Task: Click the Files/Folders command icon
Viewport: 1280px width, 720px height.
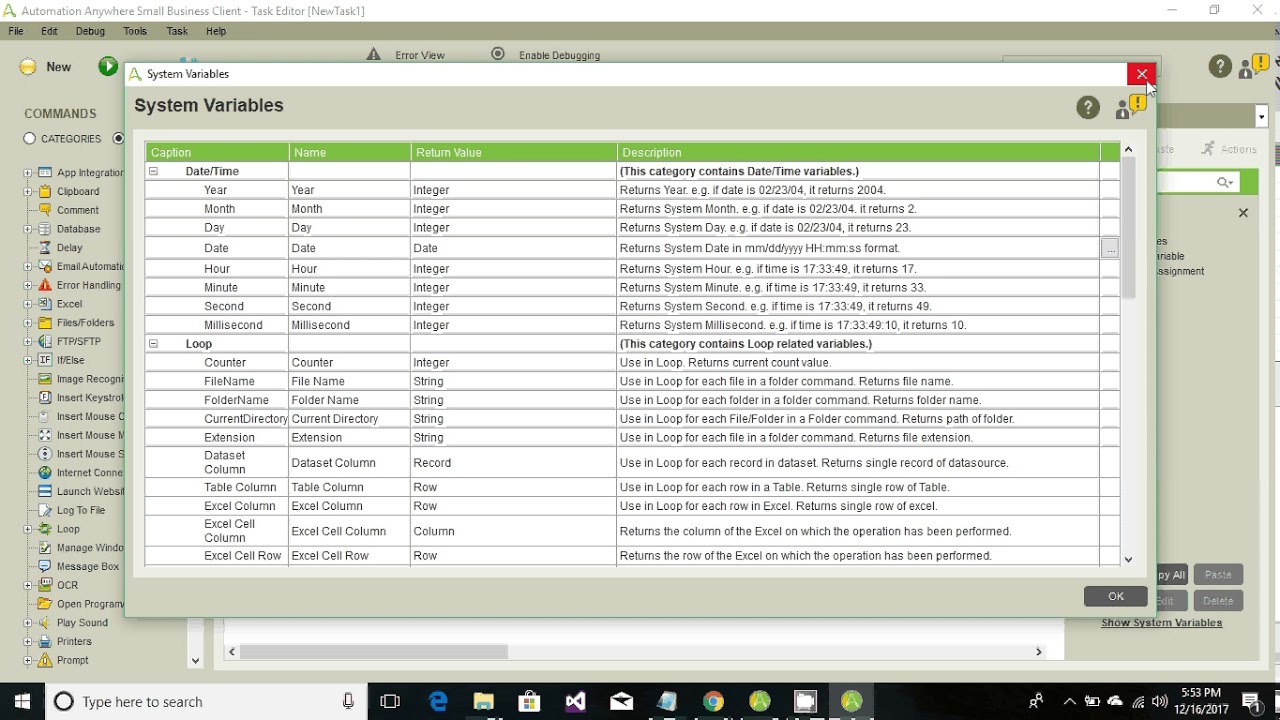Action: coord(45,323)
